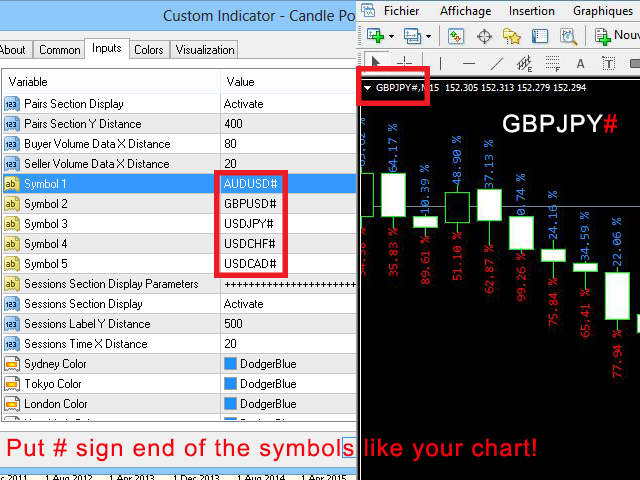
Task: Edit the Symbol 3 value USDJPY#
Action: coord(249,224)
